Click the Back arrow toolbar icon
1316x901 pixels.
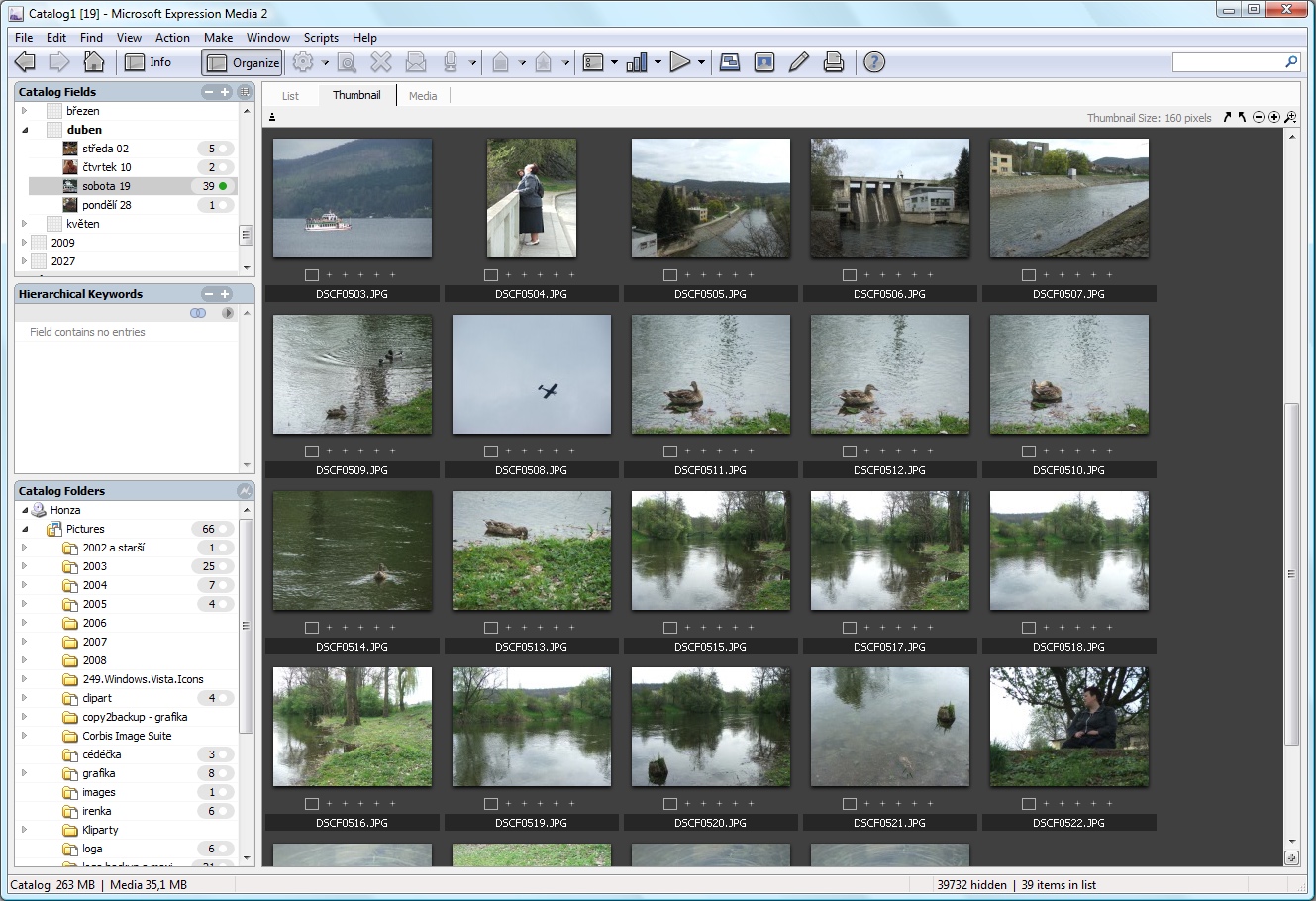(26, 62)
